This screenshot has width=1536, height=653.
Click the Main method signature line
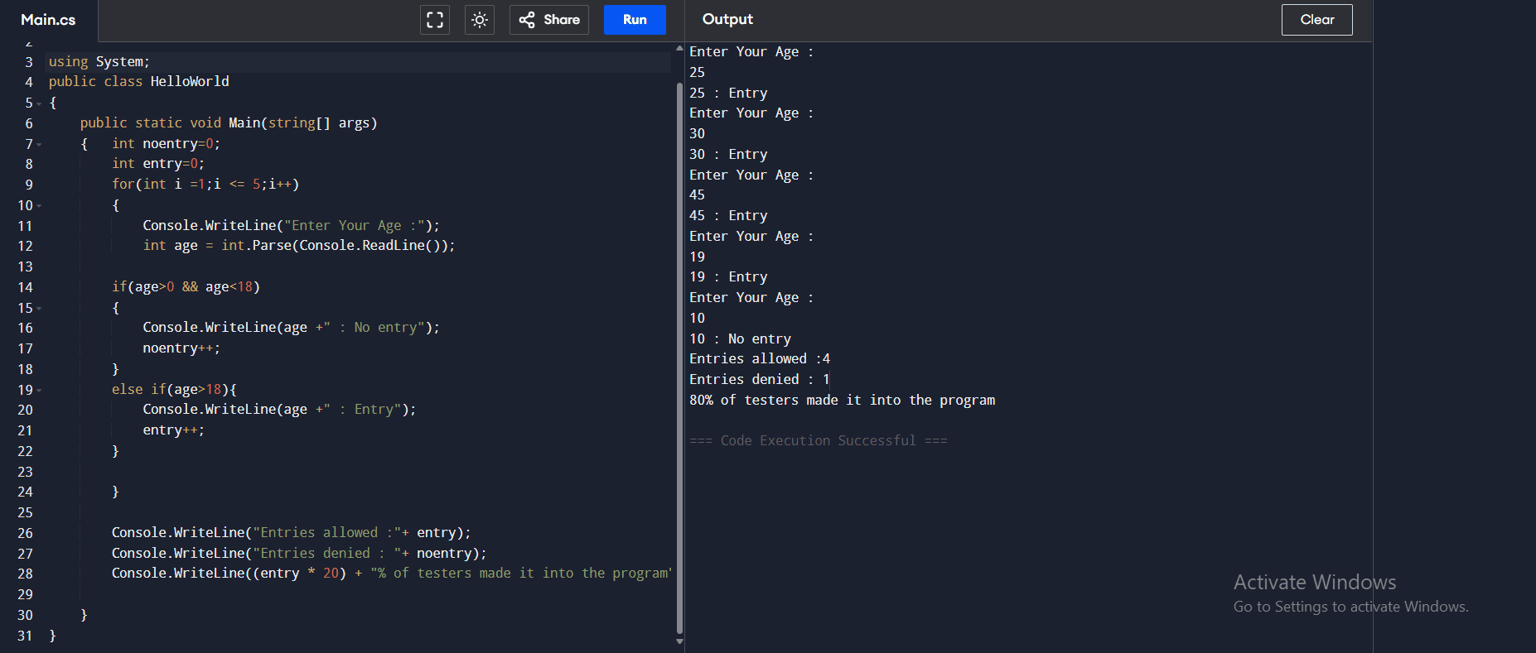pos(229,123)
